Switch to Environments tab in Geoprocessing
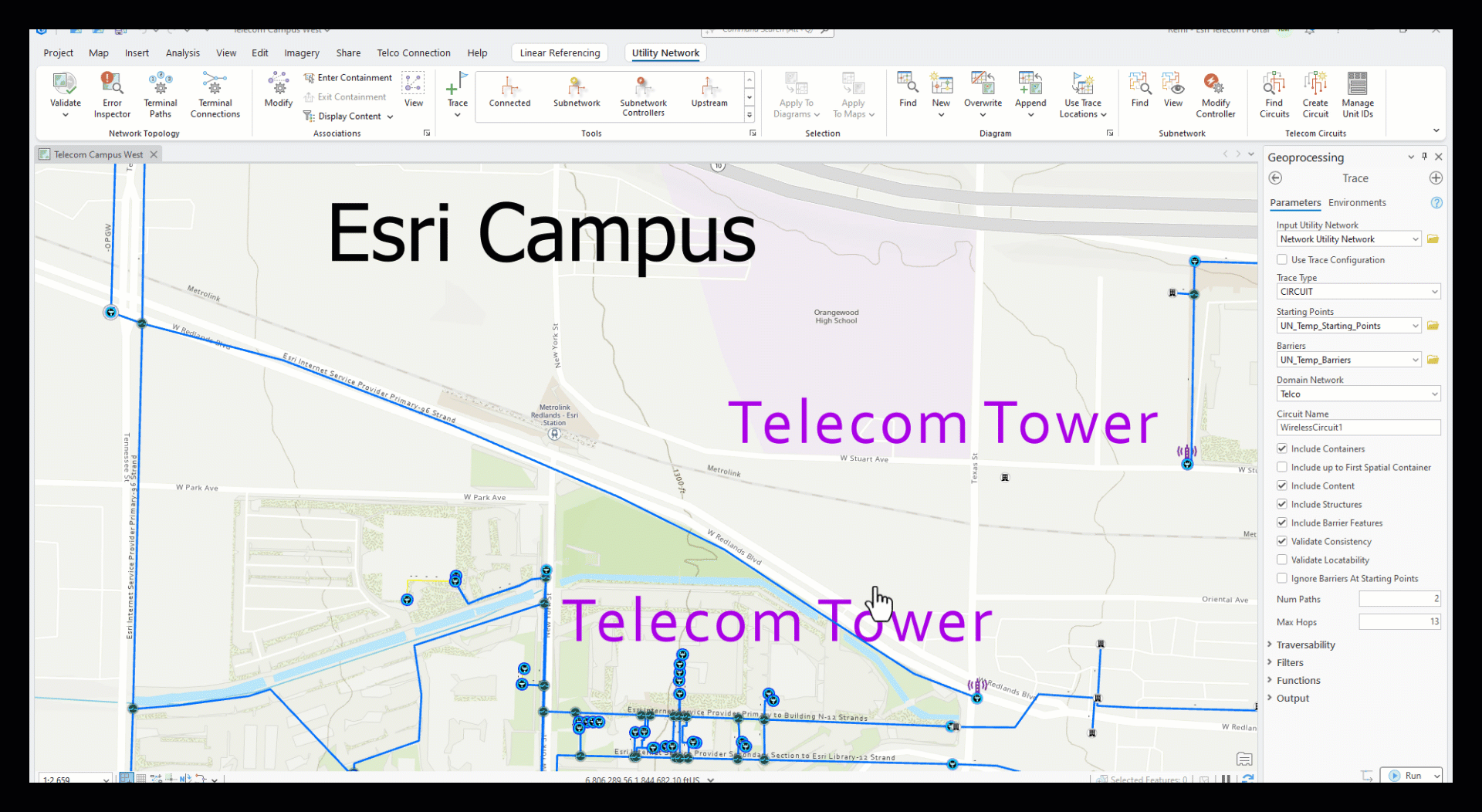Screen dimensions: 1482x812 tap(1357, 202)
